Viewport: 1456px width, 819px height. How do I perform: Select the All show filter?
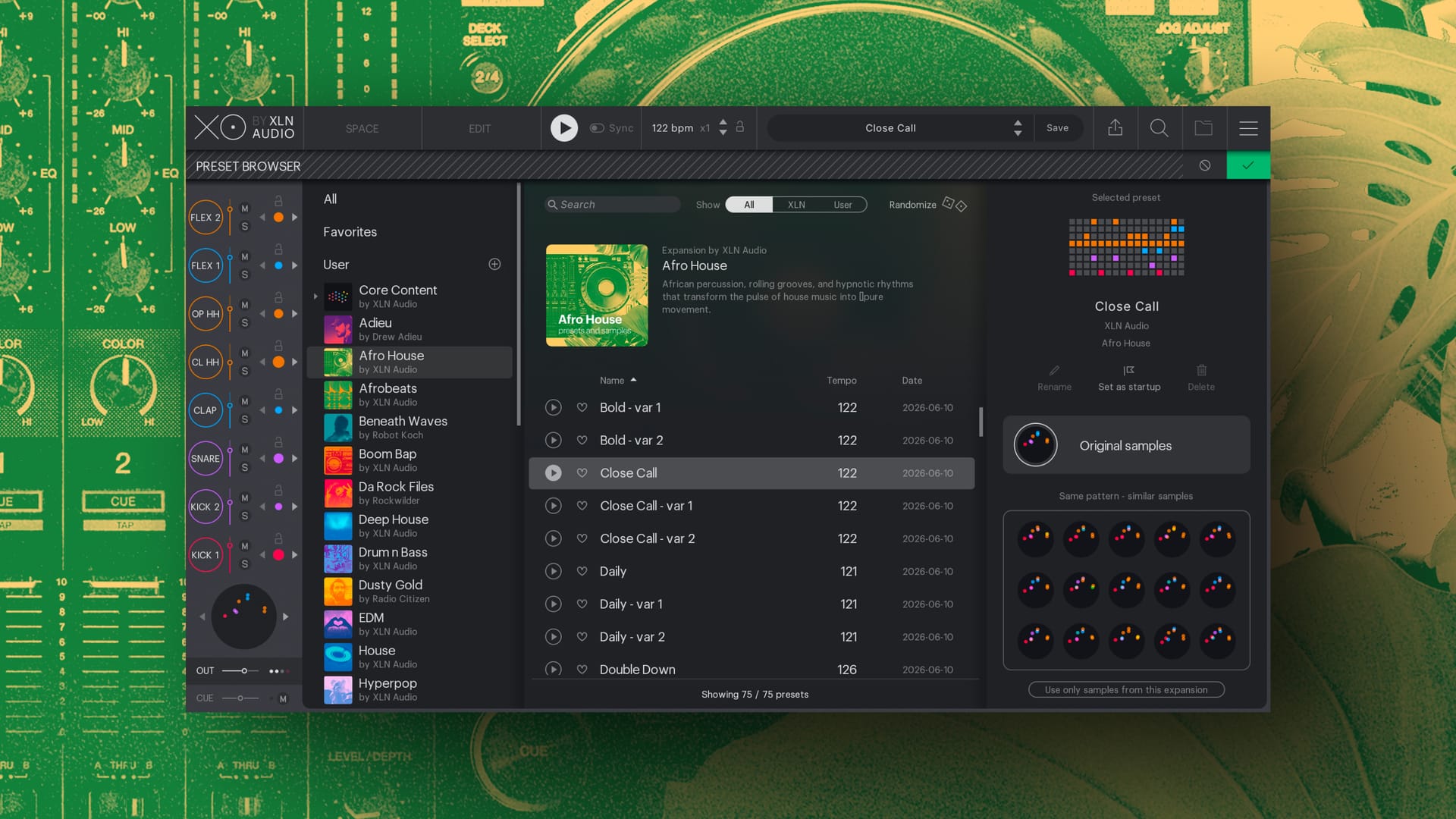749,205
